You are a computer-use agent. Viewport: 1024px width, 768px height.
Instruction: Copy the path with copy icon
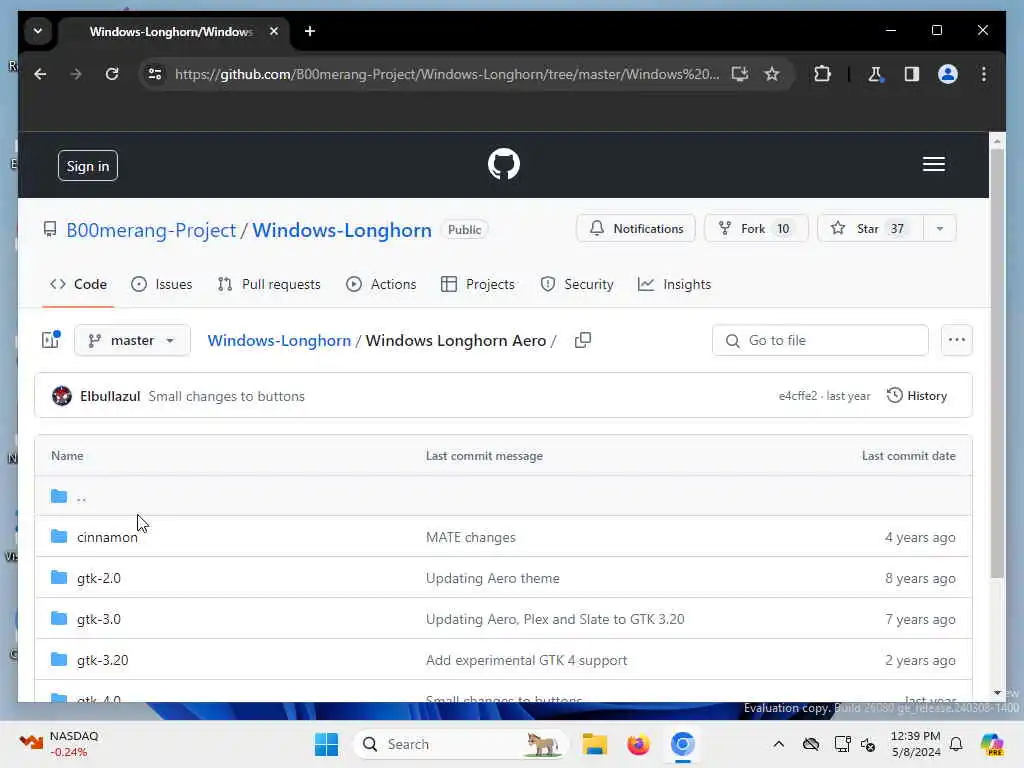[583, 340]
